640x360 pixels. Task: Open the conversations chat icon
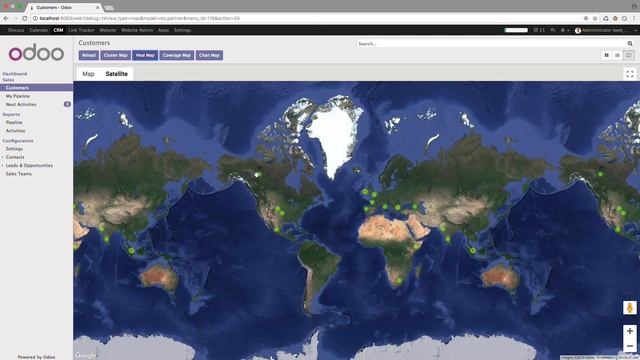click(x=553, y=30)
